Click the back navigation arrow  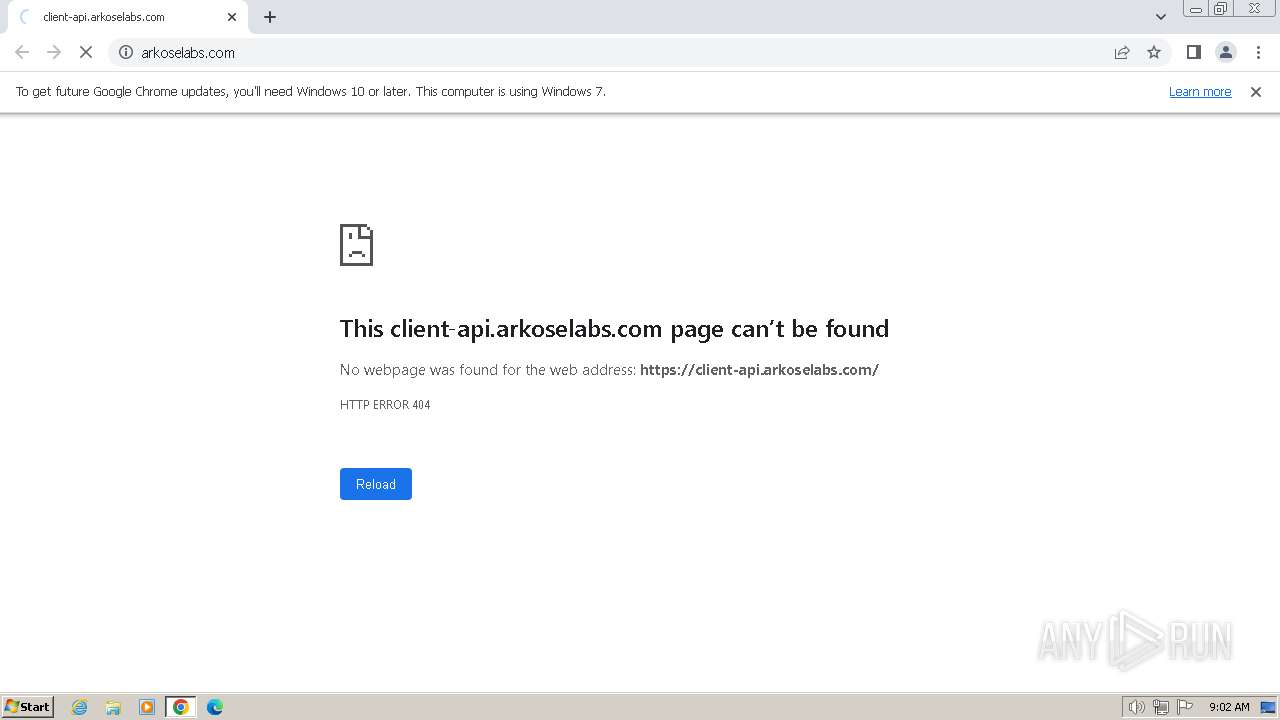point(22,52)
